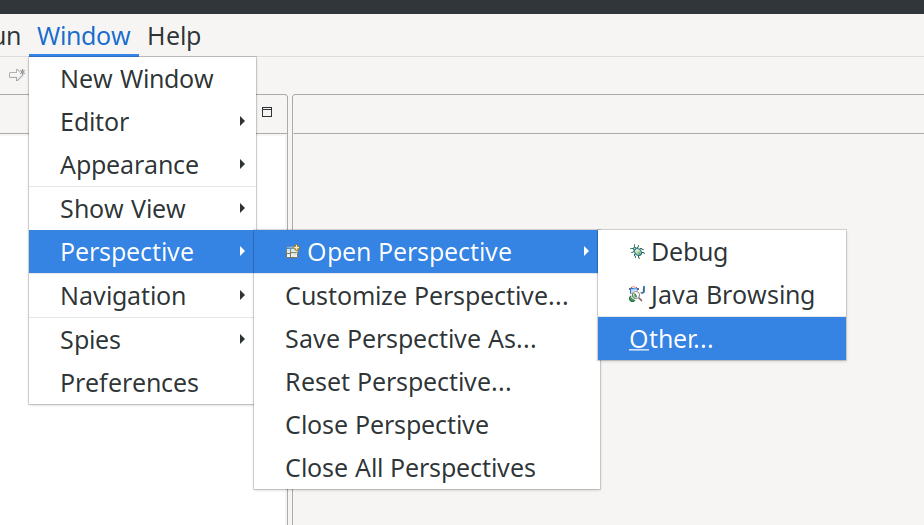924x525 pixels.
Task: Open the Spies submenu
Action: click(x=142, y=339)
